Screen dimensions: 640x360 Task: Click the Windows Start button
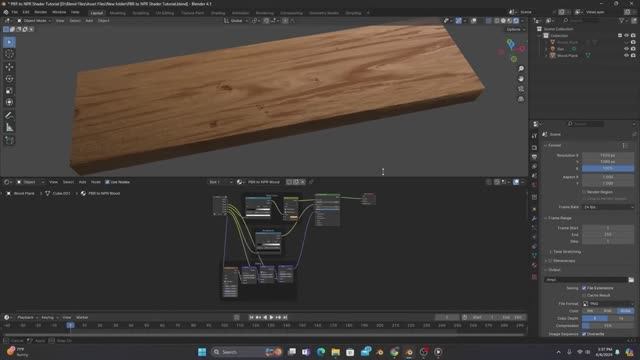(x=202, y=352)
